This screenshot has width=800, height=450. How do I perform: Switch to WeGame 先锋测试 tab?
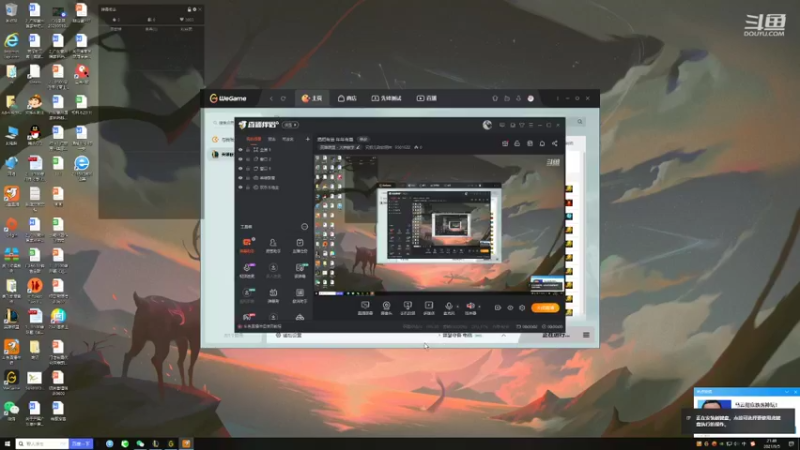click(386, 98)
